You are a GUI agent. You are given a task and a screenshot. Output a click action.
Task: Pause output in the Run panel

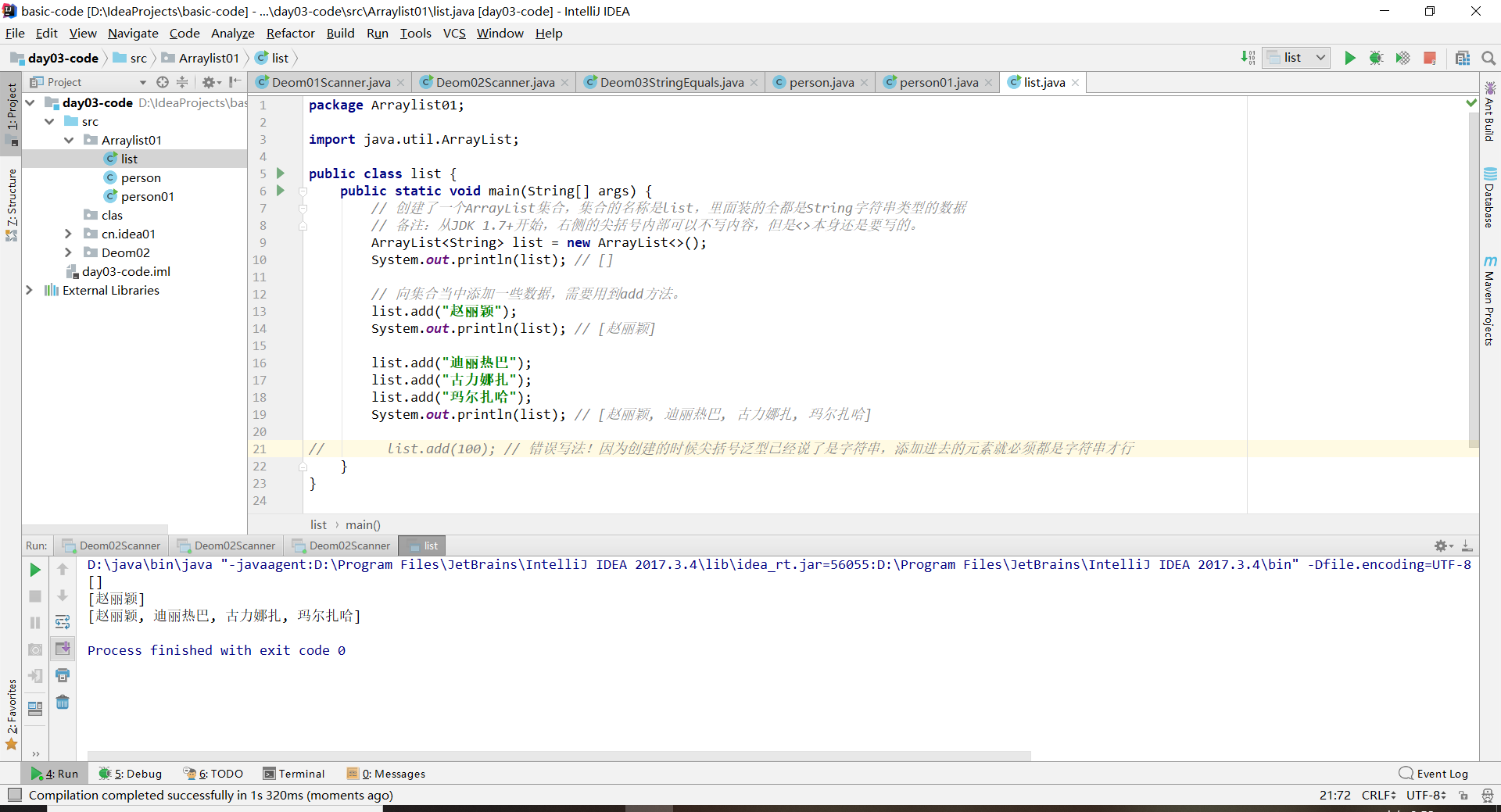35,623
